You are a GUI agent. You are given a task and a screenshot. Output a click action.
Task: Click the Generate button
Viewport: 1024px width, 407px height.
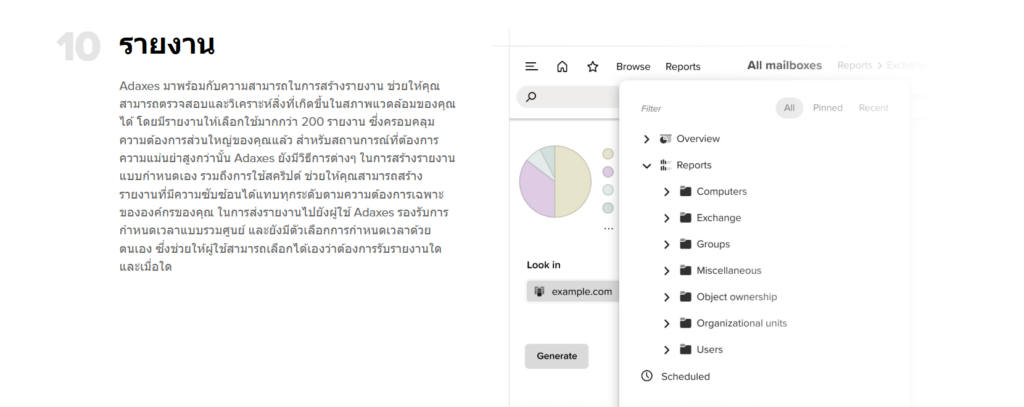point(556,356)
